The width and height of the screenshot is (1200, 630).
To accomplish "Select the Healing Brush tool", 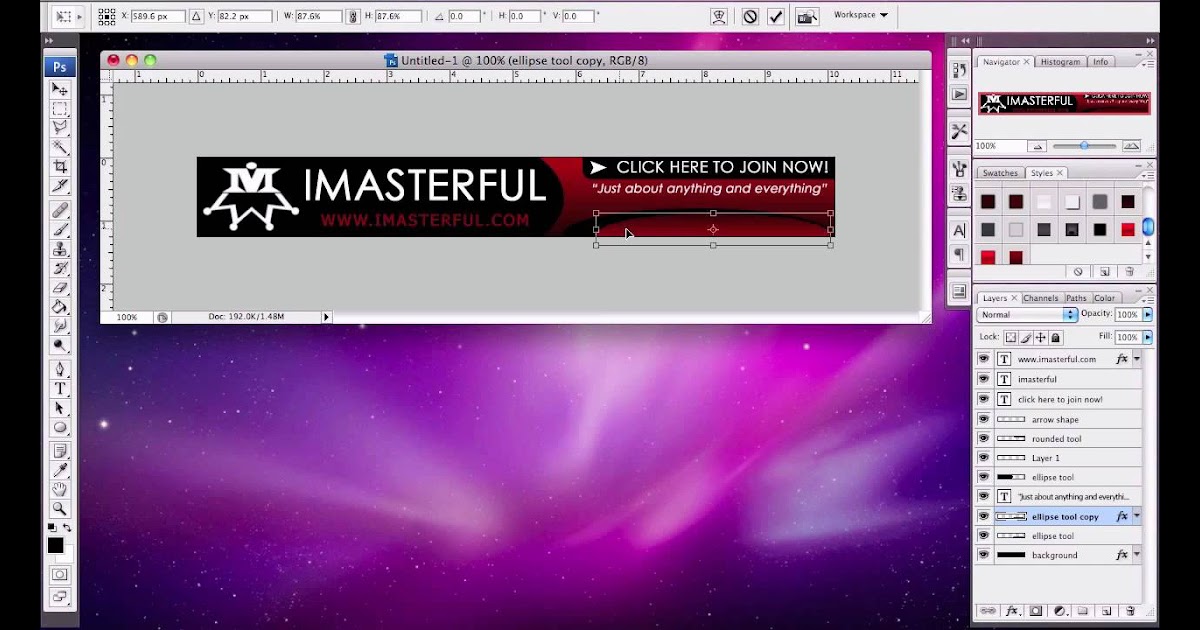I will (60, 211).
